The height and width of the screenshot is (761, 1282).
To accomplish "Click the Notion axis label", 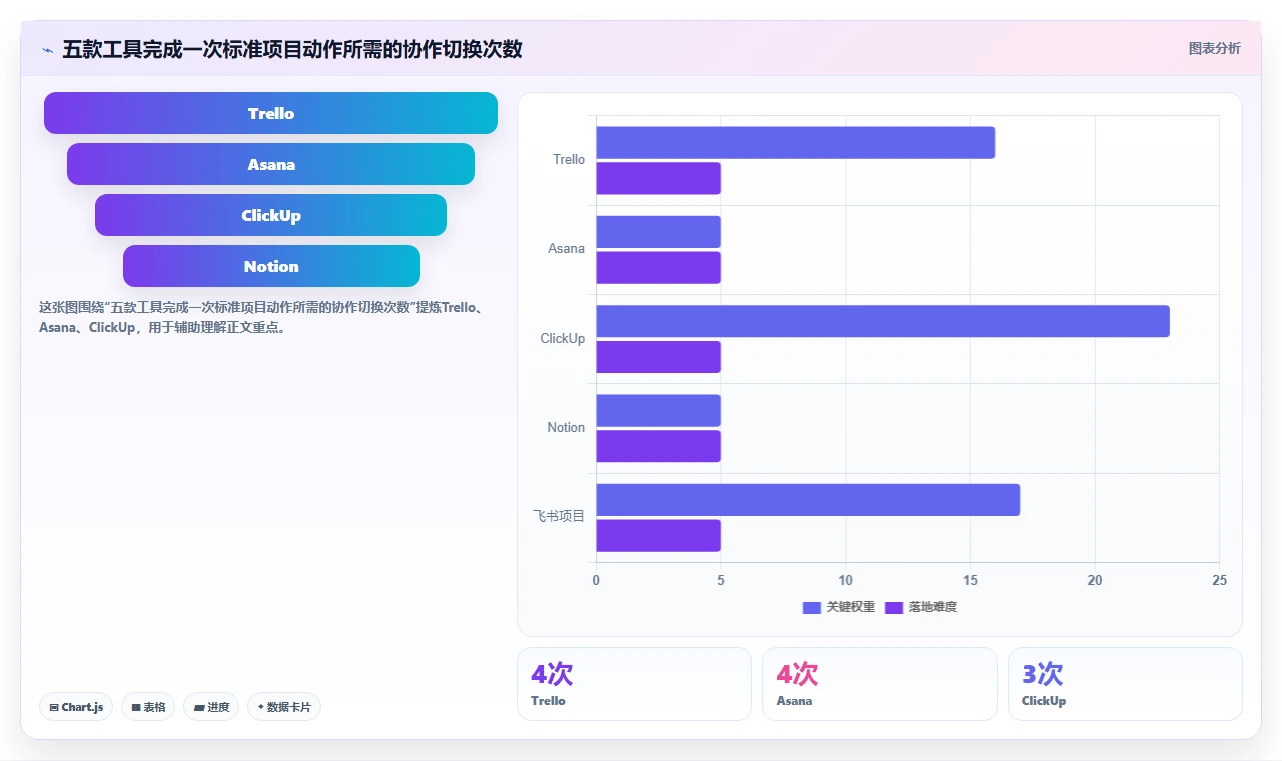I will click(x=566, y=428).
